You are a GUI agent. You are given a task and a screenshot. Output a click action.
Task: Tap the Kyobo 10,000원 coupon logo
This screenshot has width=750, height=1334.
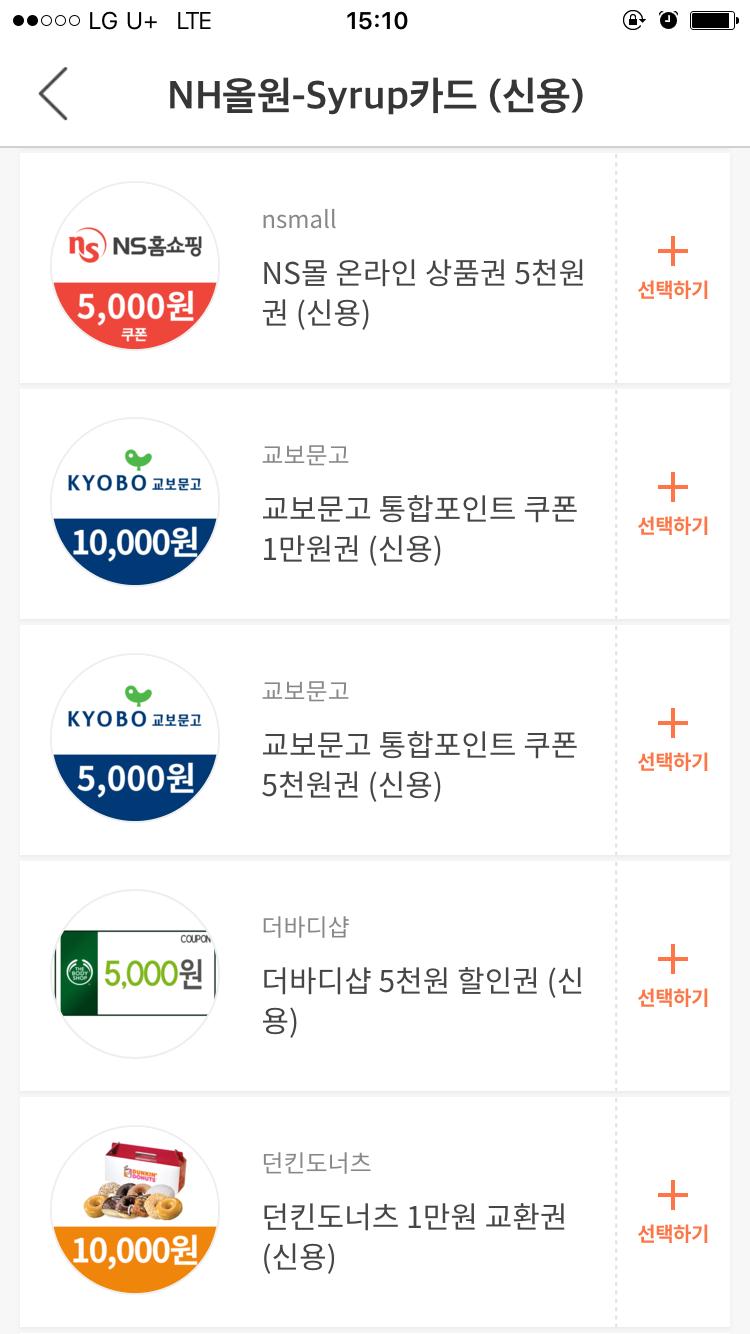tap(135, 503)
